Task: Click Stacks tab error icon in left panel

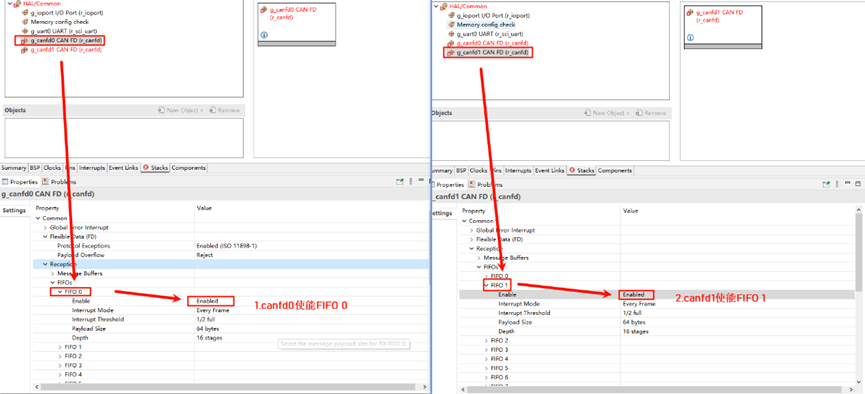Action: click(x=146, y=167)
